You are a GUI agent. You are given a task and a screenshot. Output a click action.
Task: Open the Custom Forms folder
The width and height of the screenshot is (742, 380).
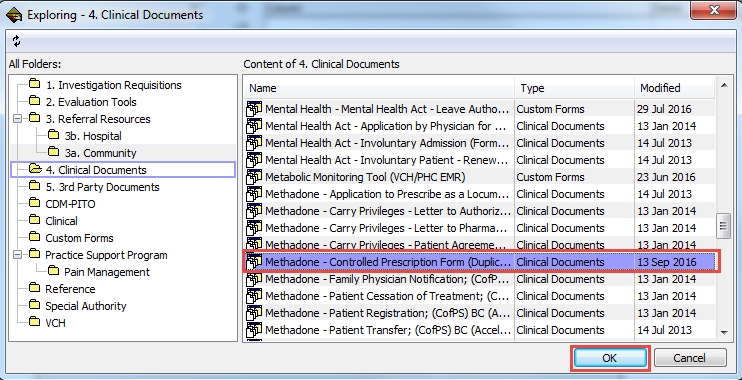point(80,238)
